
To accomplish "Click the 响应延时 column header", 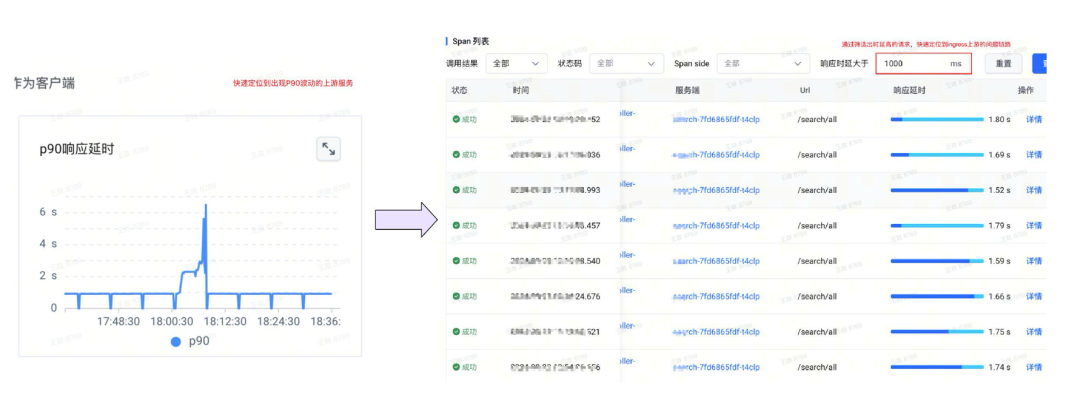I will 909,90.
